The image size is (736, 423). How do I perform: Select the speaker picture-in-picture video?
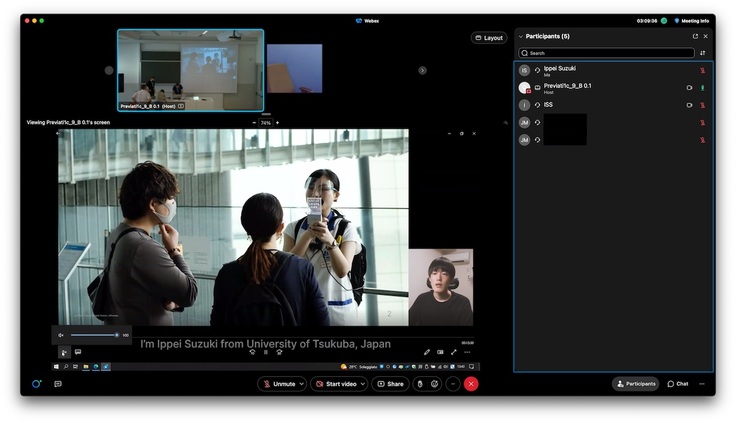point(441,287)
